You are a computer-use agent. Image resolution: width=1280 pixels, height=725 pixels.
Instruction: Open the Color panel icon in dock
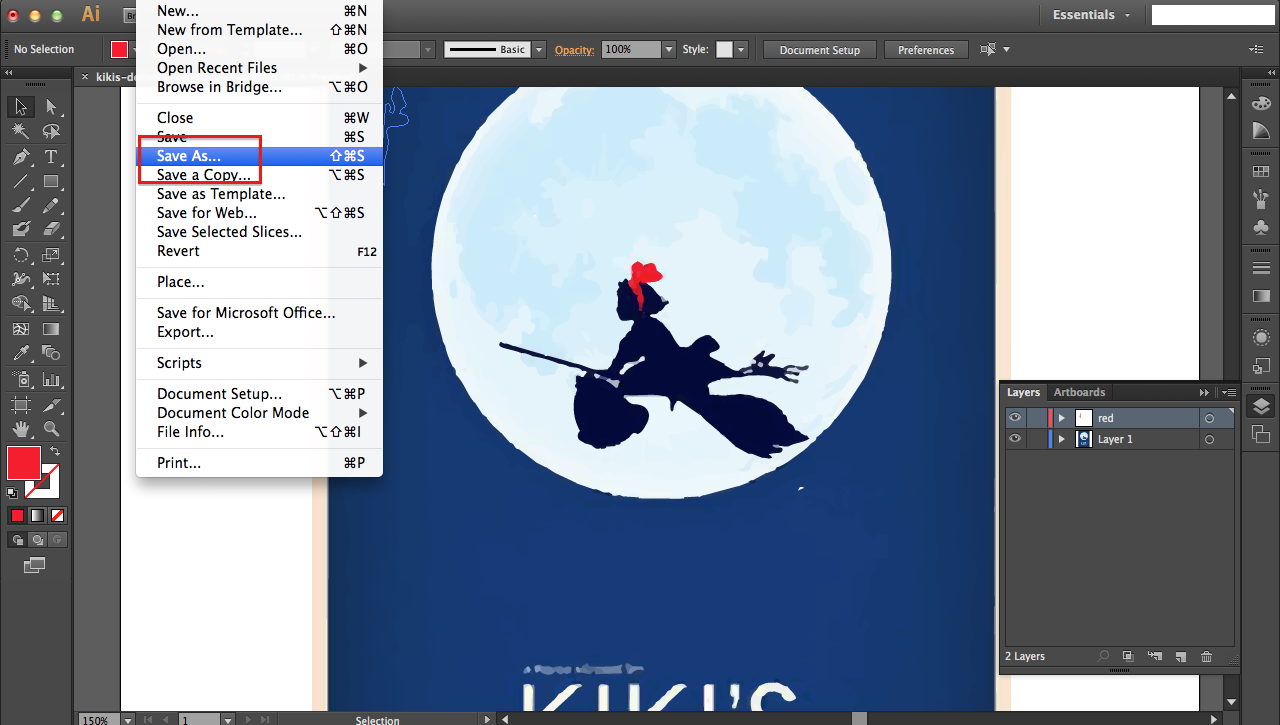point(1261,104)
